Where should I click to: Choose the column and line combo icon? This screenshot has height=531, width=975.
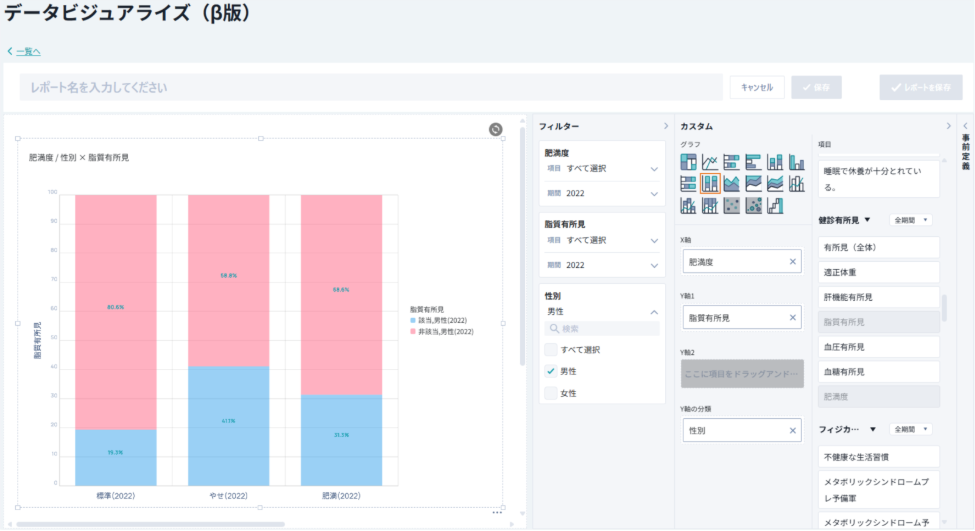pyautogui.click(x=797, y=183)
